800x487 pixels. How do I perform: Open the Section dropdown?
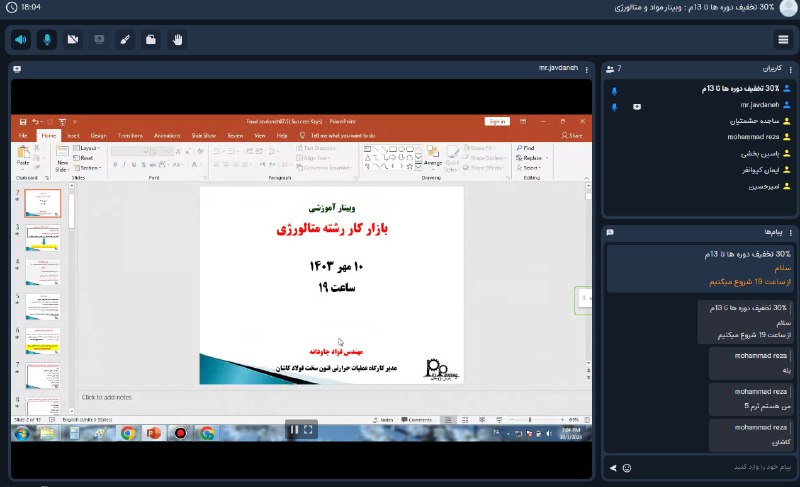(x=87, y=168)
